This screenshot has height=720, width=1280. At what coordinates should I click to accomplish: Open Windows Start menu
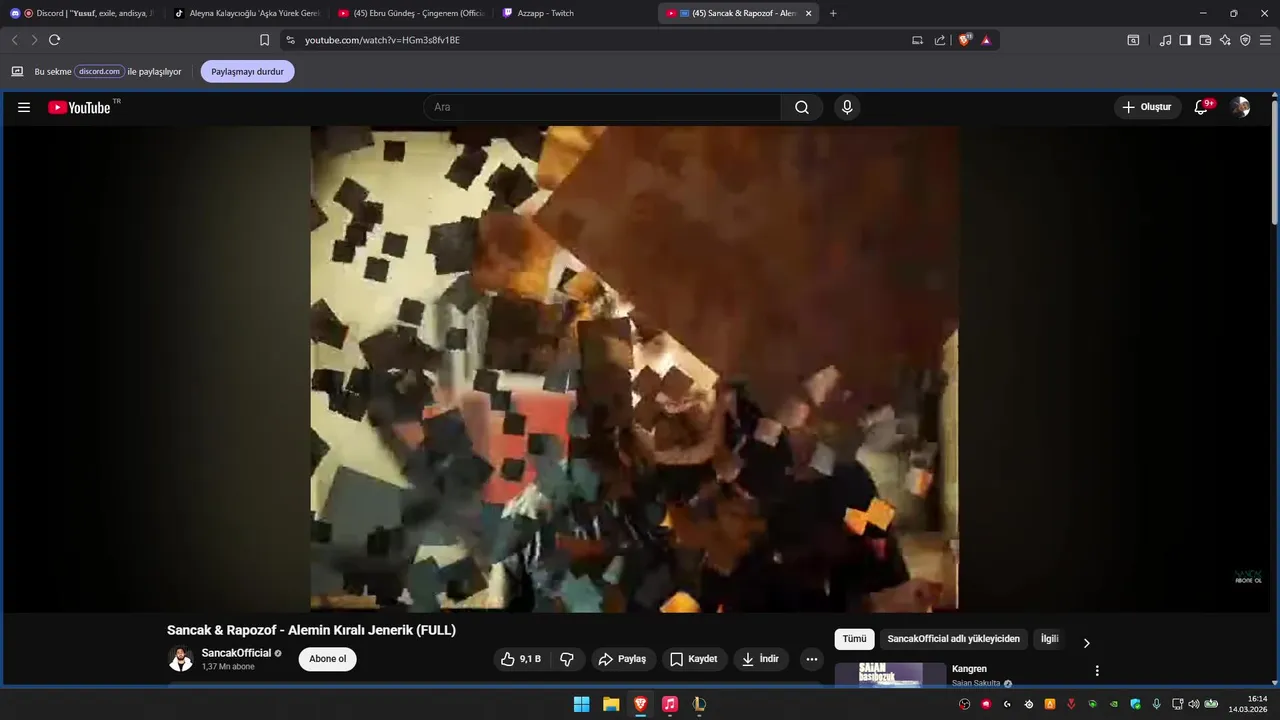581,704
